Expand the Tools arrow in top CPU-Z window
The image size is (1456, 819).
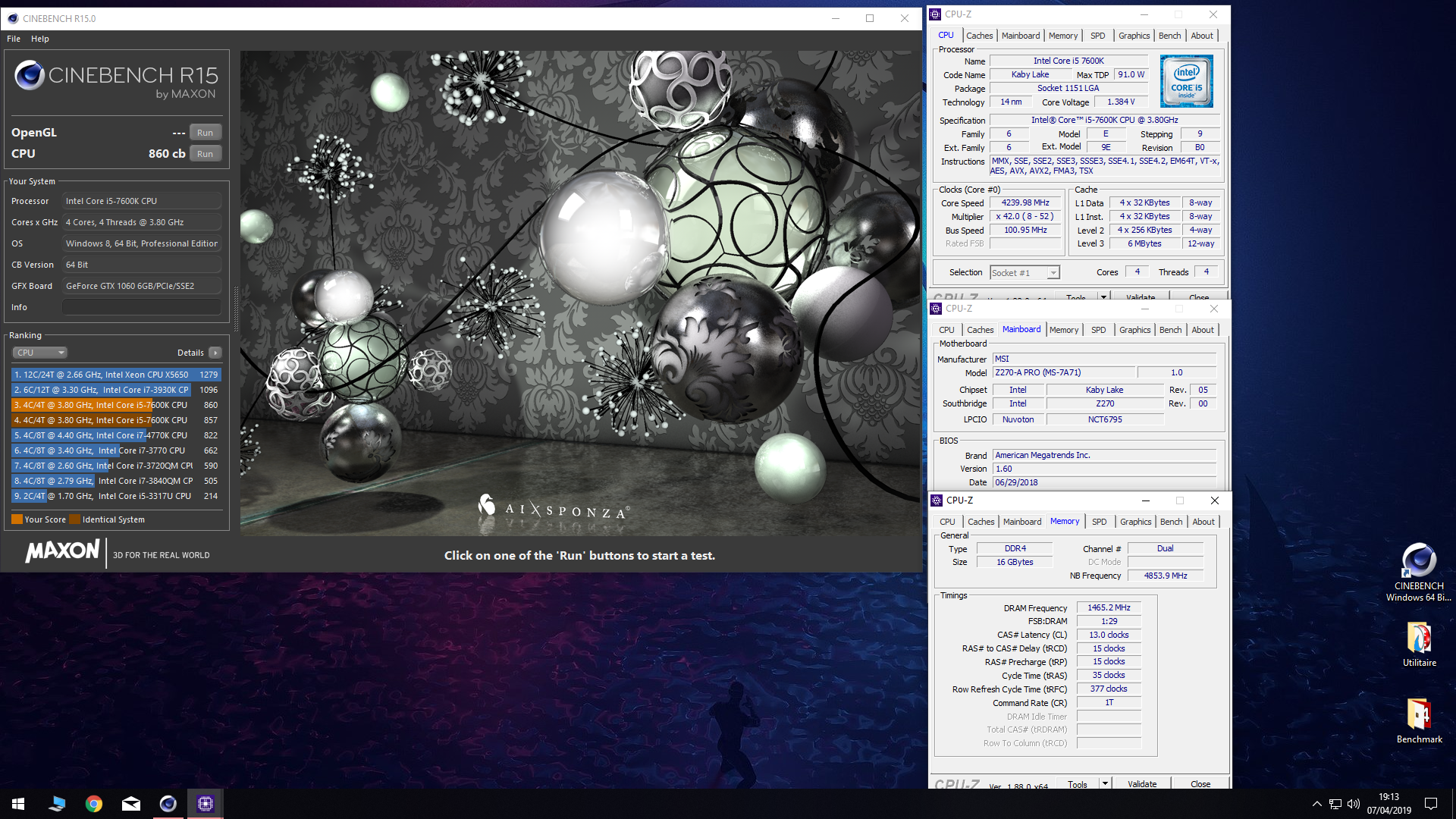tap(1104, 297)
